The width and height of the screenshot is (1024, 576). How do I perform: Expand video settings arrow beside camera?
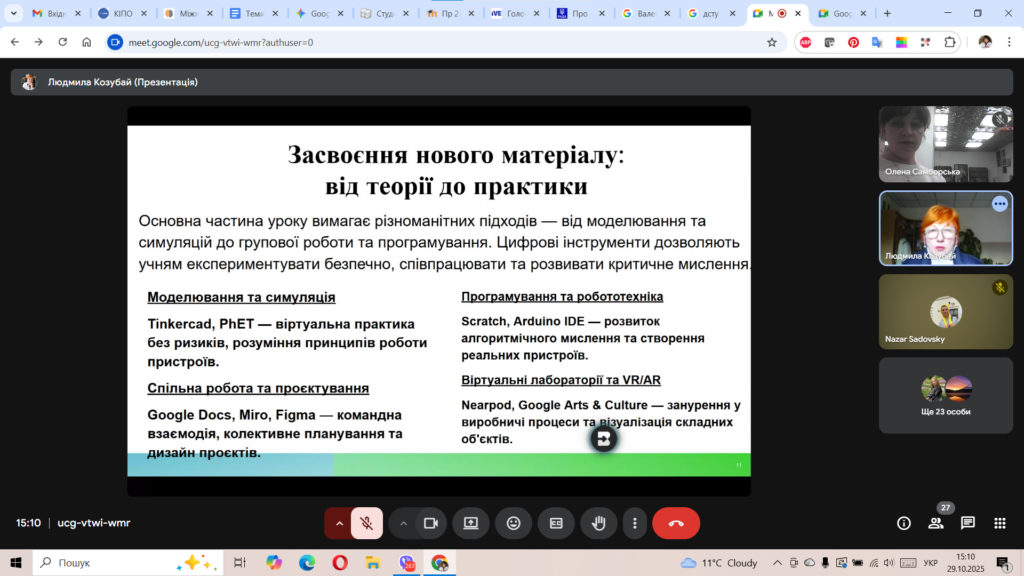403,523
